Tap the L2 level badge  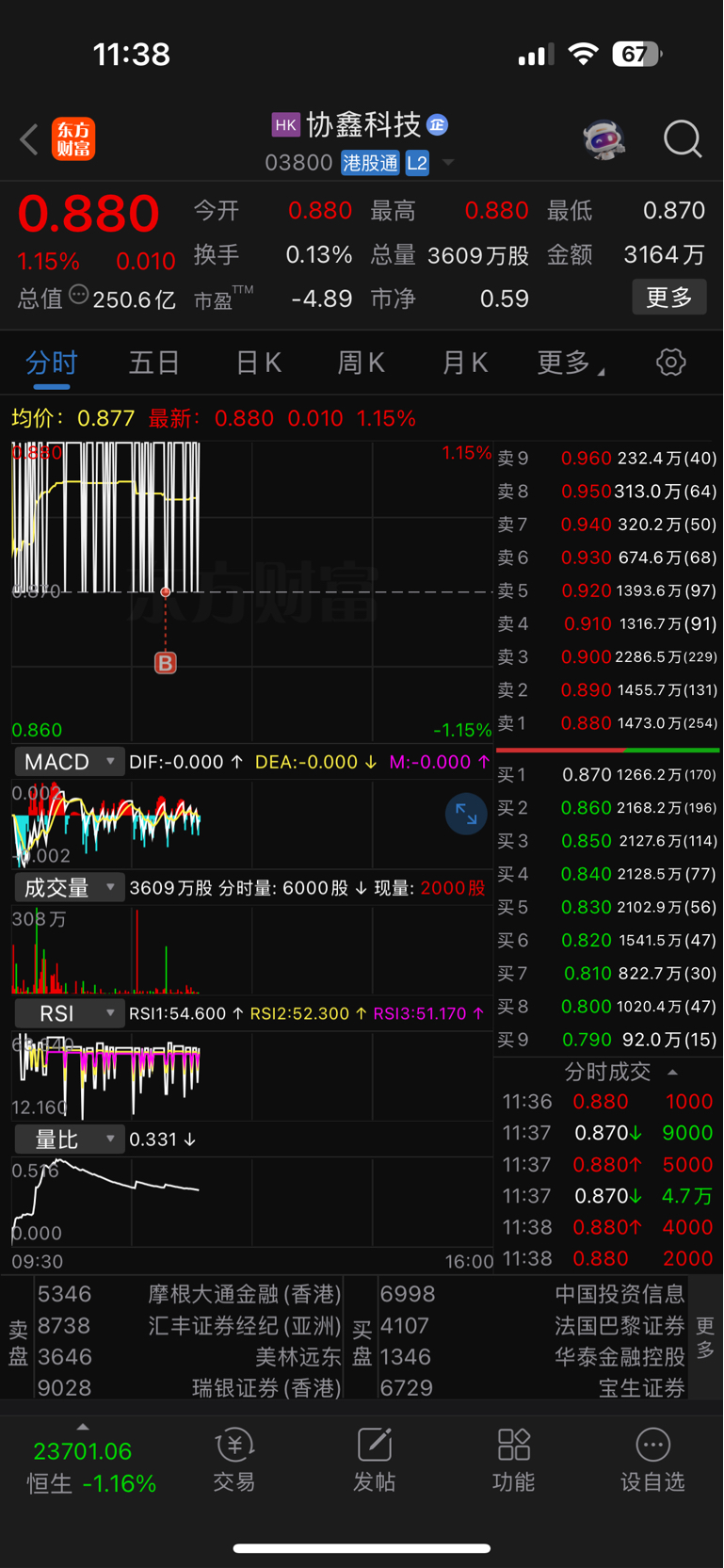(417, 163)
